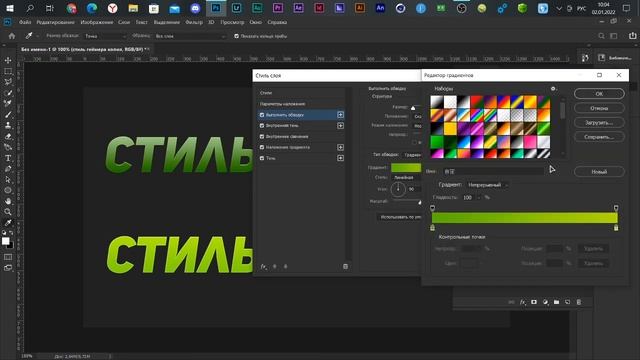
Task: Click the stroke gradient swatch in Layer Style
Action: (406, 167)
